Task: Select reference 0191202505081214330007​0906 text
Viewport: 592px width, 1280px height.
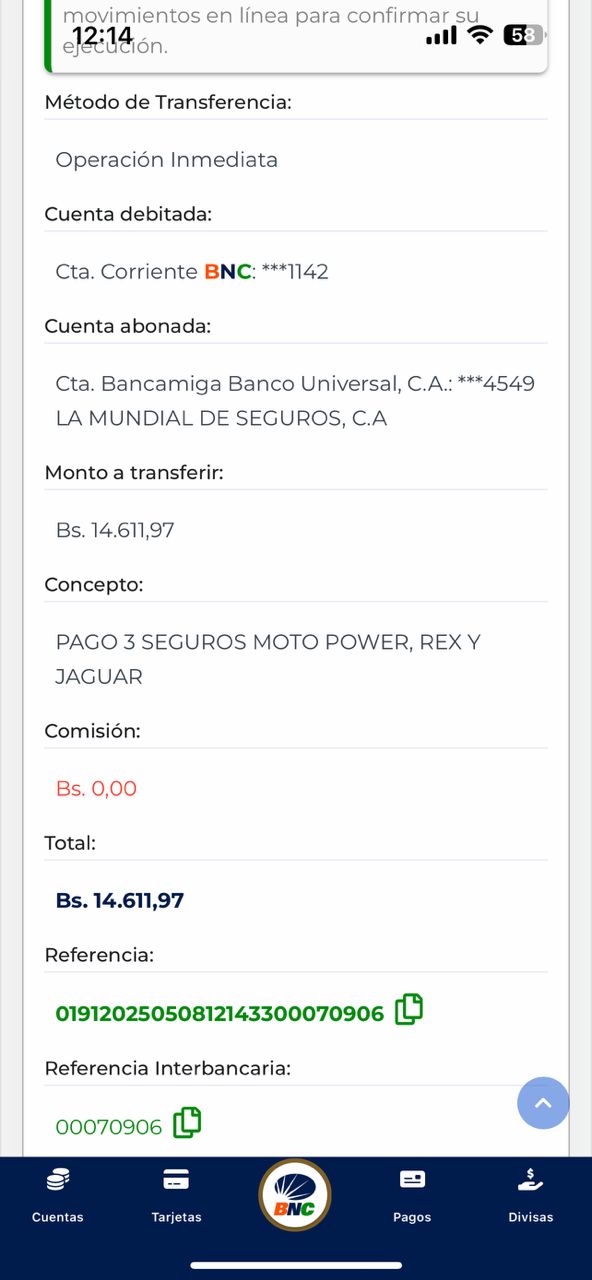Action: [x=219, y=1014]
